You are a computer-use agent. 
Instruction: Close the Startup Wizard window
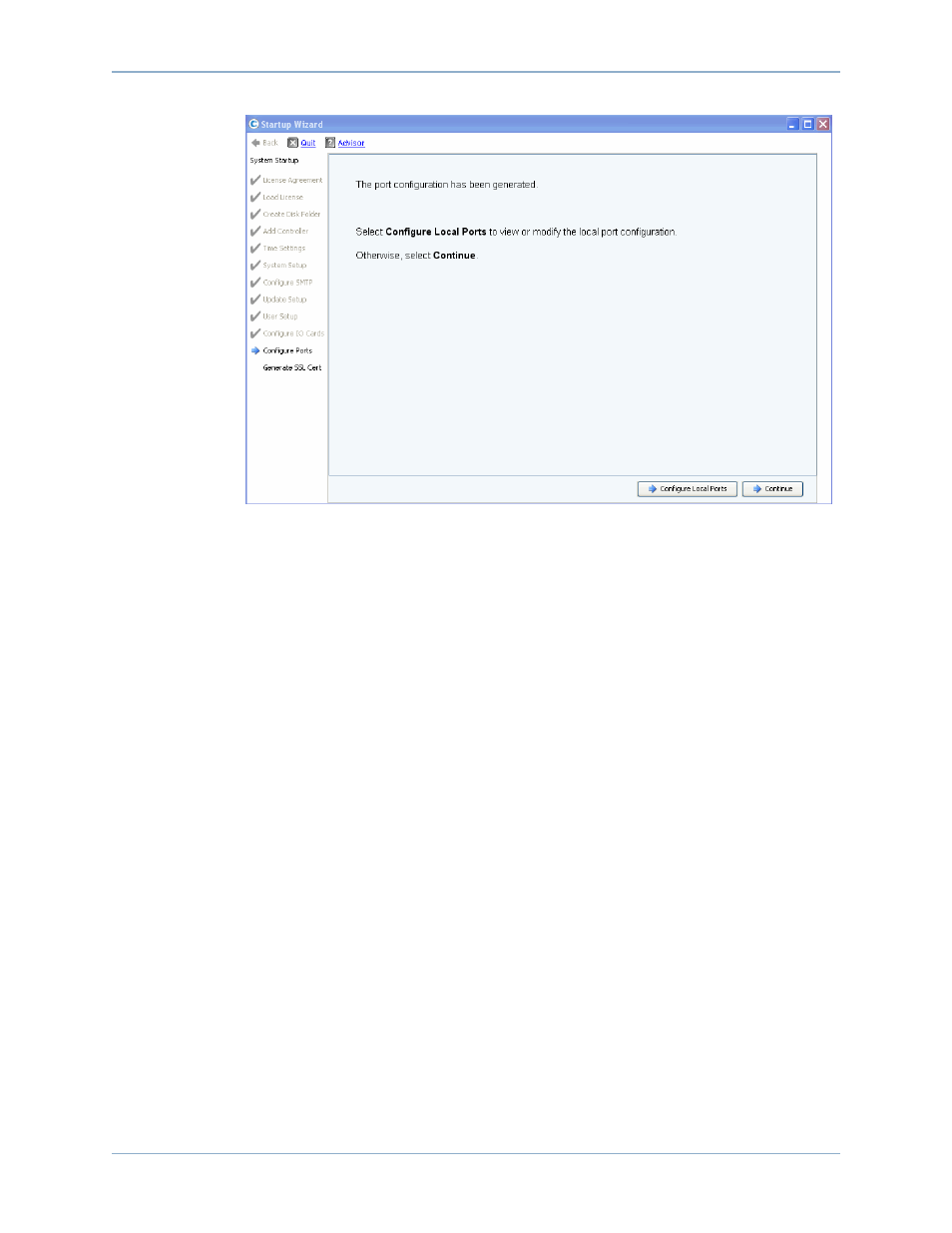(x=823, y=124)
